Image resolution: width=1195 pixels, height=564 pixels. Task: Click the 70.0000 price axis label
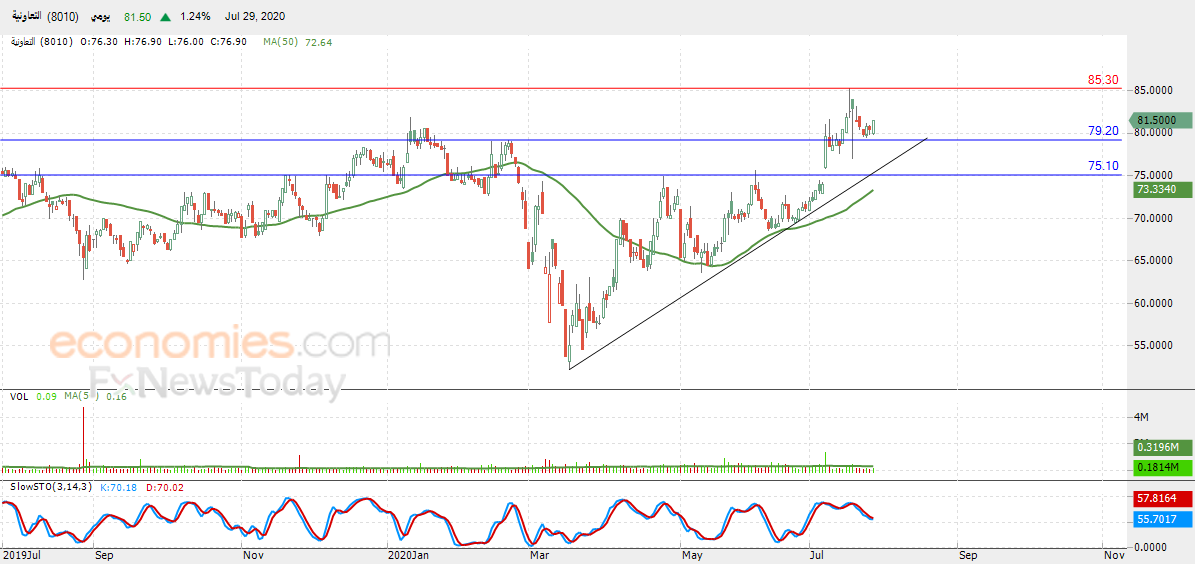coord(1153,218)
